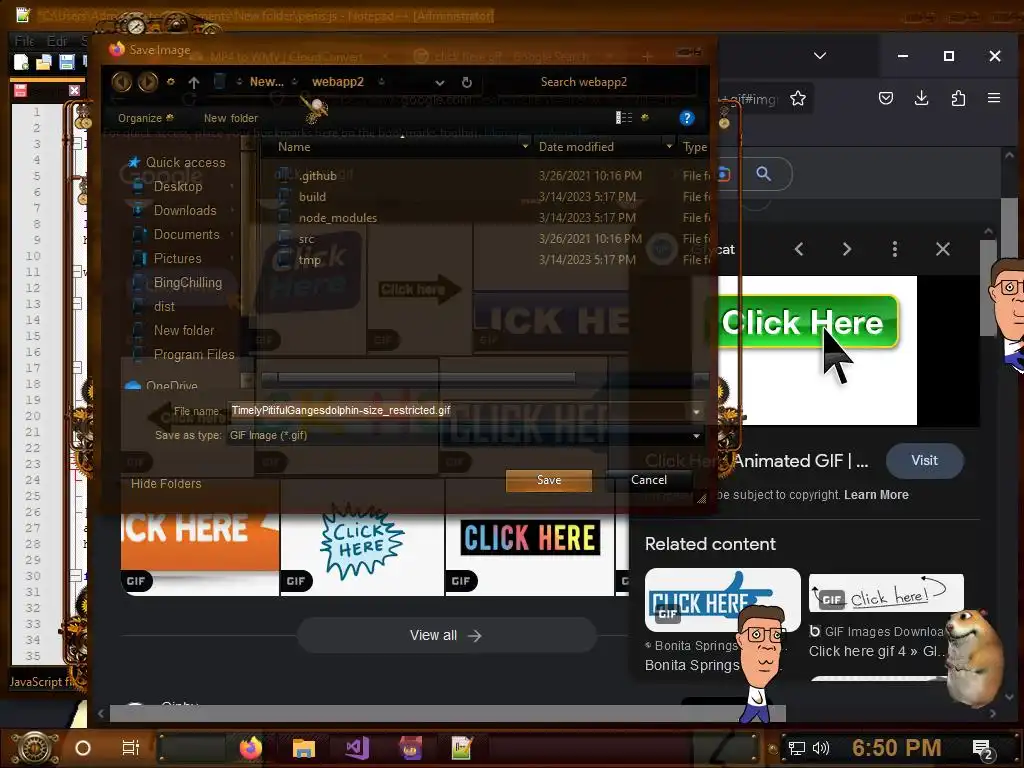Select BingChilling in navigation pane

[x=187, y=283]
